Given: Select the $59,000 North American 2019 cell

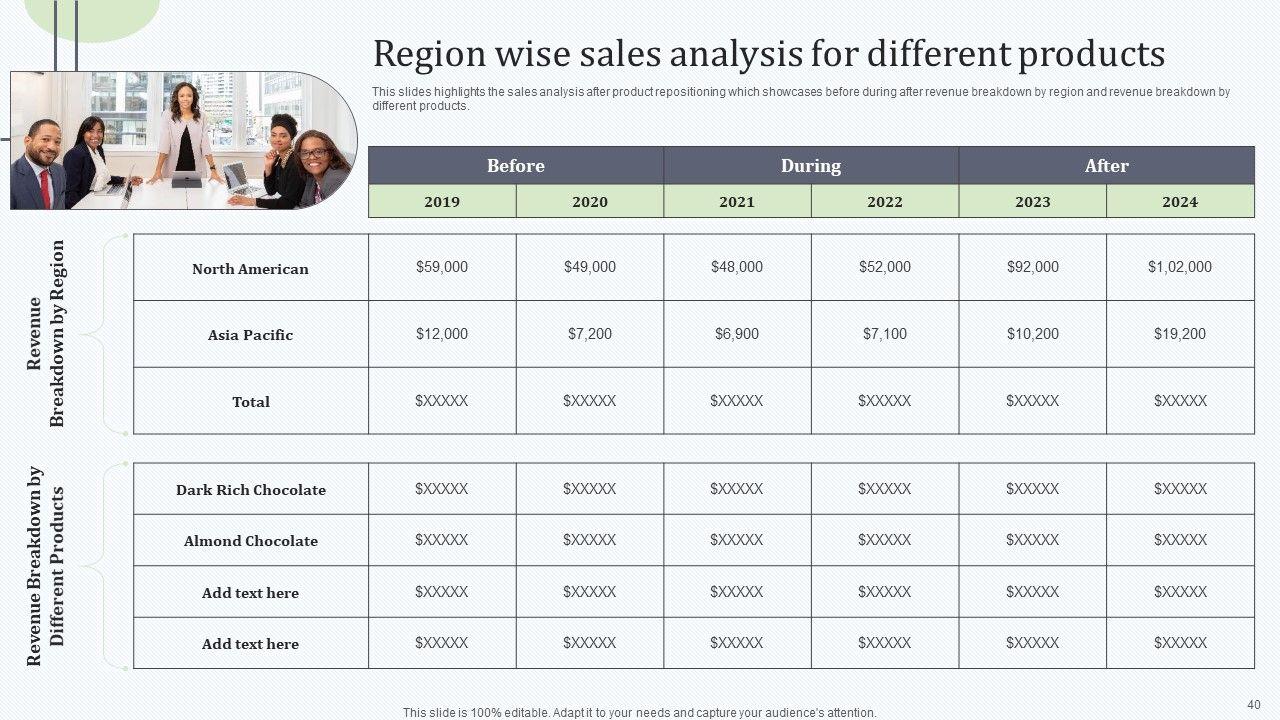Looking at the screenshot, I should (442, 267).
